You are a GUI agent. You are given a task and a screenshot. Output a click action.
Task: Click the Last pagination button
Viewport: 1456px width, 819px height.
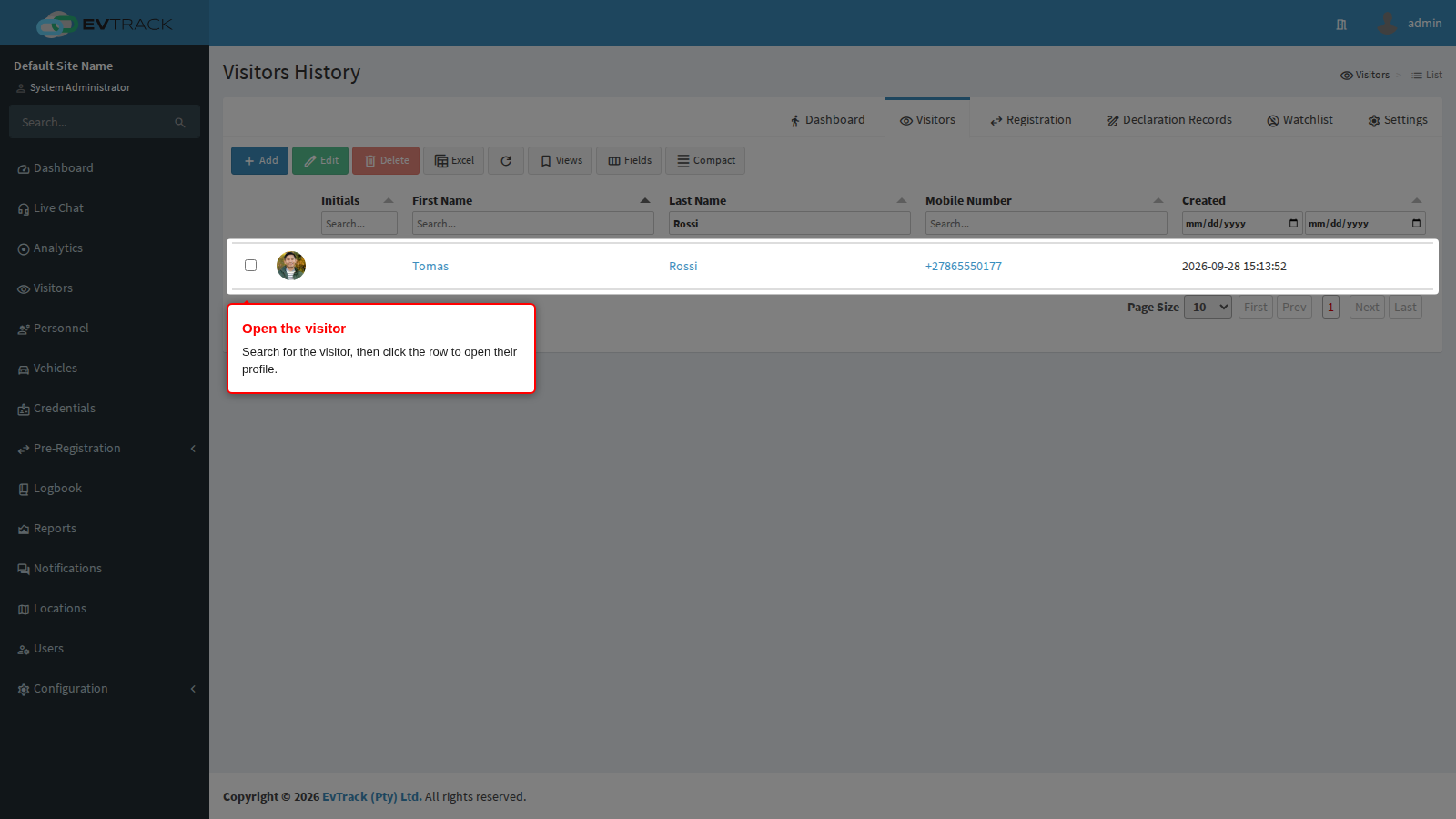click(1405, 307)
